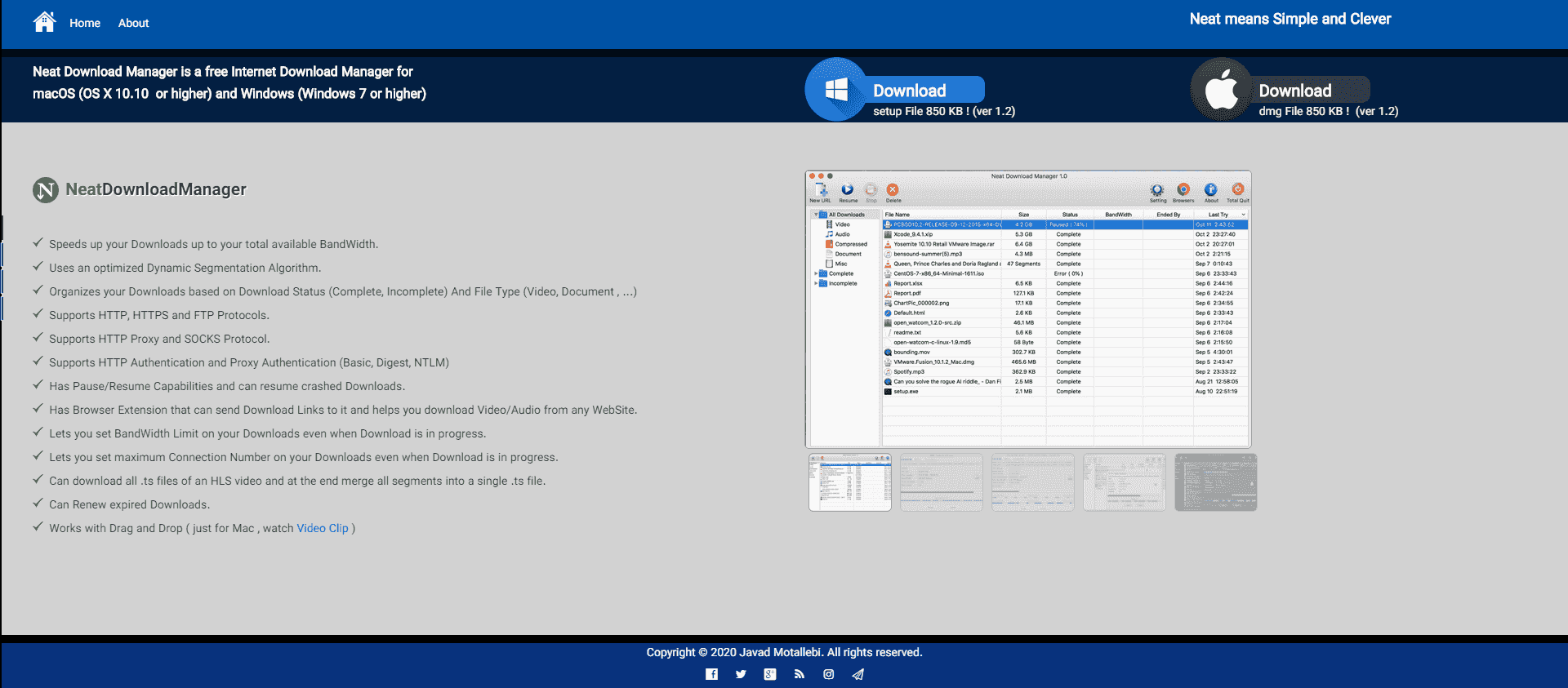Click the Telegram paper plane icon
The image size is (1568, 688).
857,674
